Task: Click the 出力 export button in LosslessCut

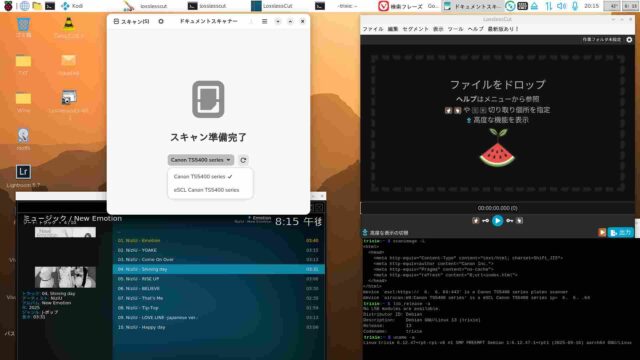Action: tap(621, 233)
